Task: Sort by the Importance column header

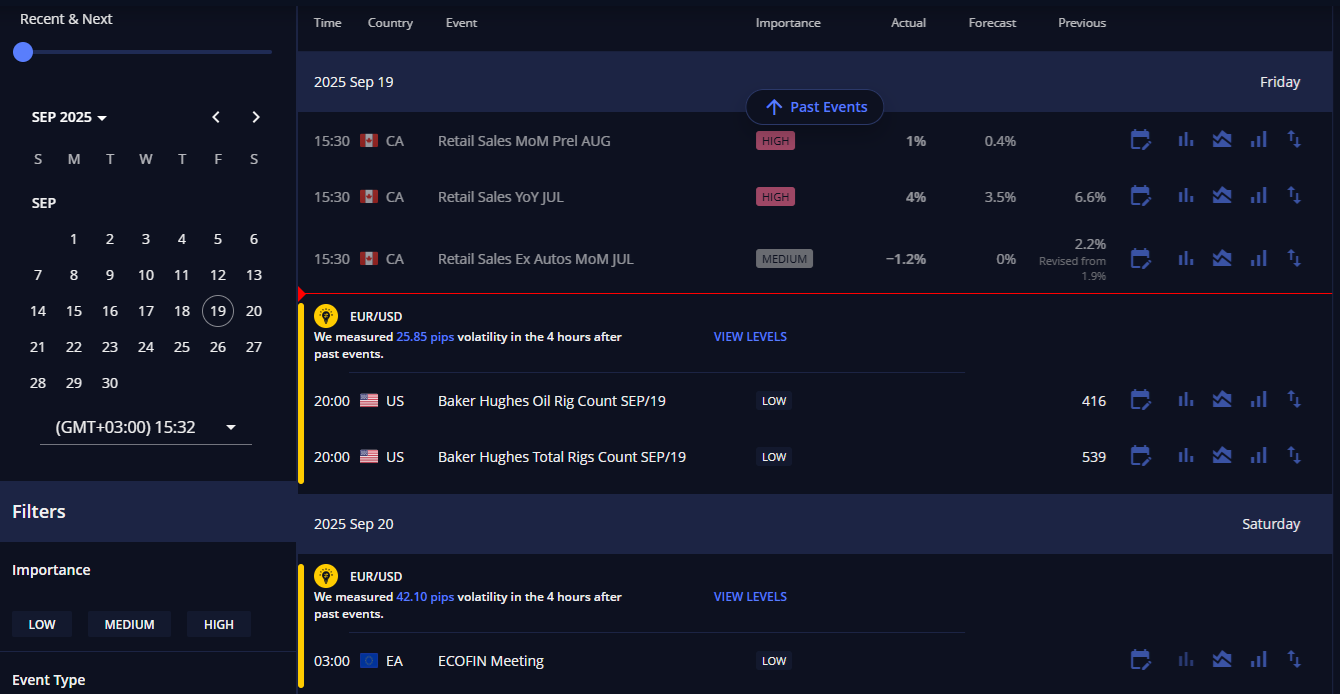Action: click(x=788, y=23)
